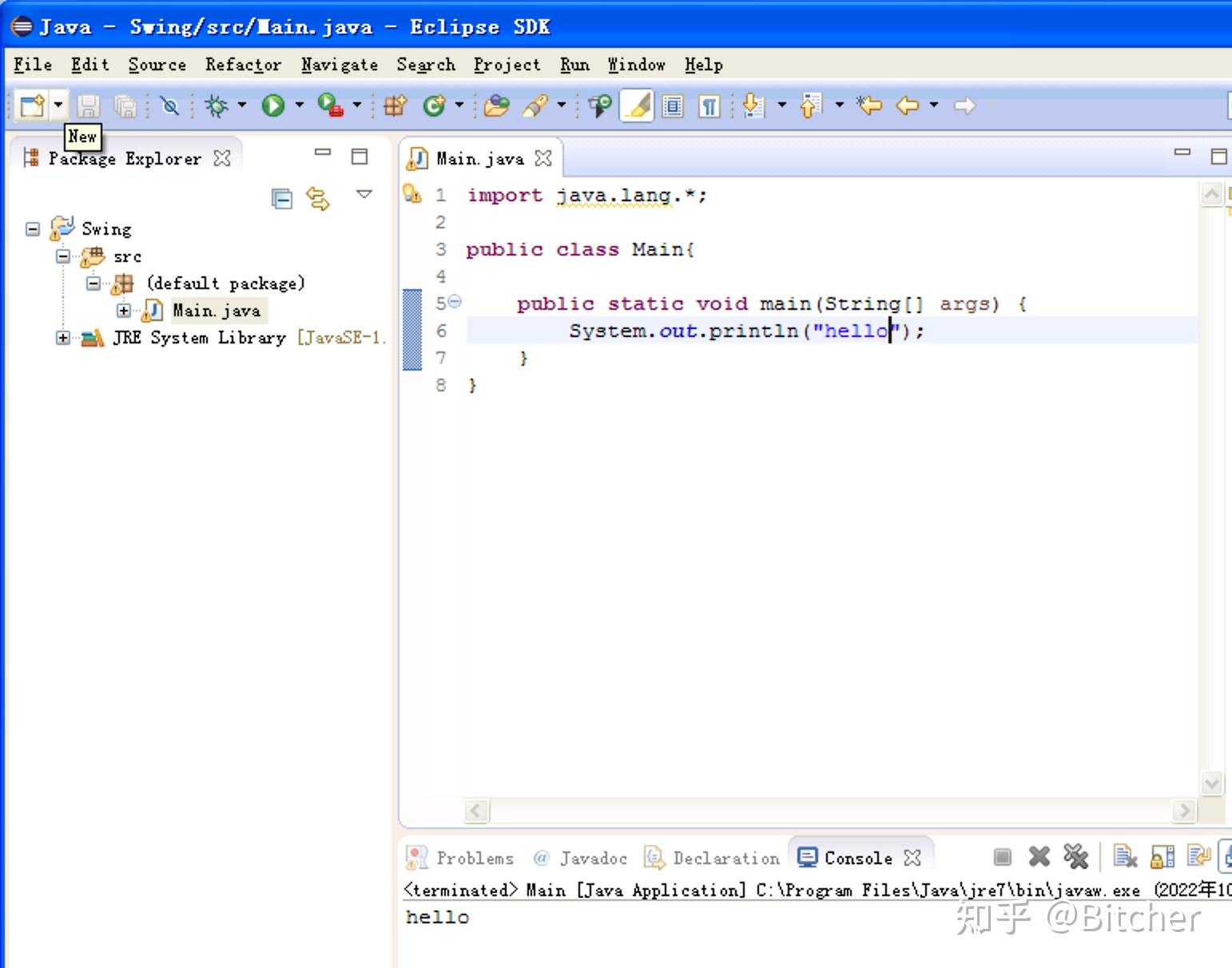Screen dimensions: 1232x968
Task: Click the New Java Package icon
Action: click(395, 105)
